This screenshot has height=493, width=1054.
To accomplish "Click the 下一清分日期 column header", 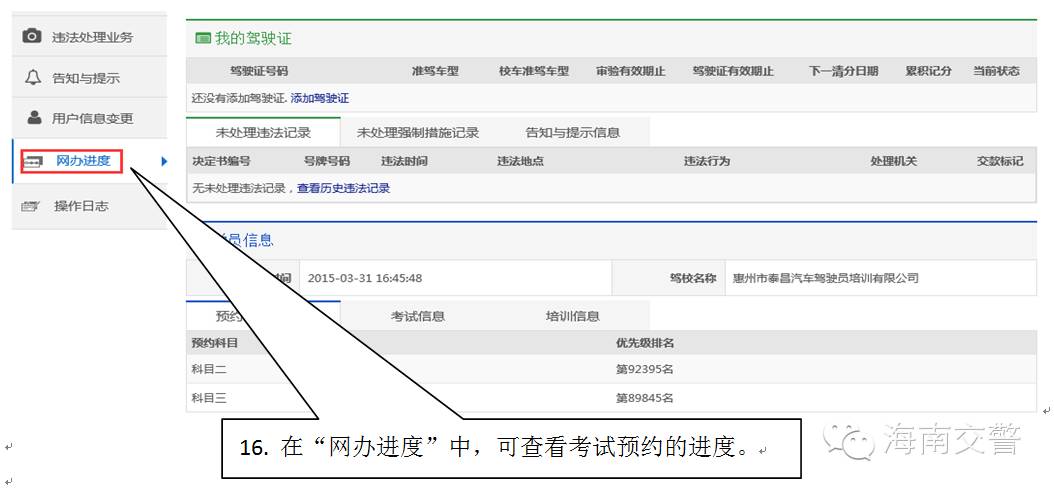I will [x=844, y=71].
